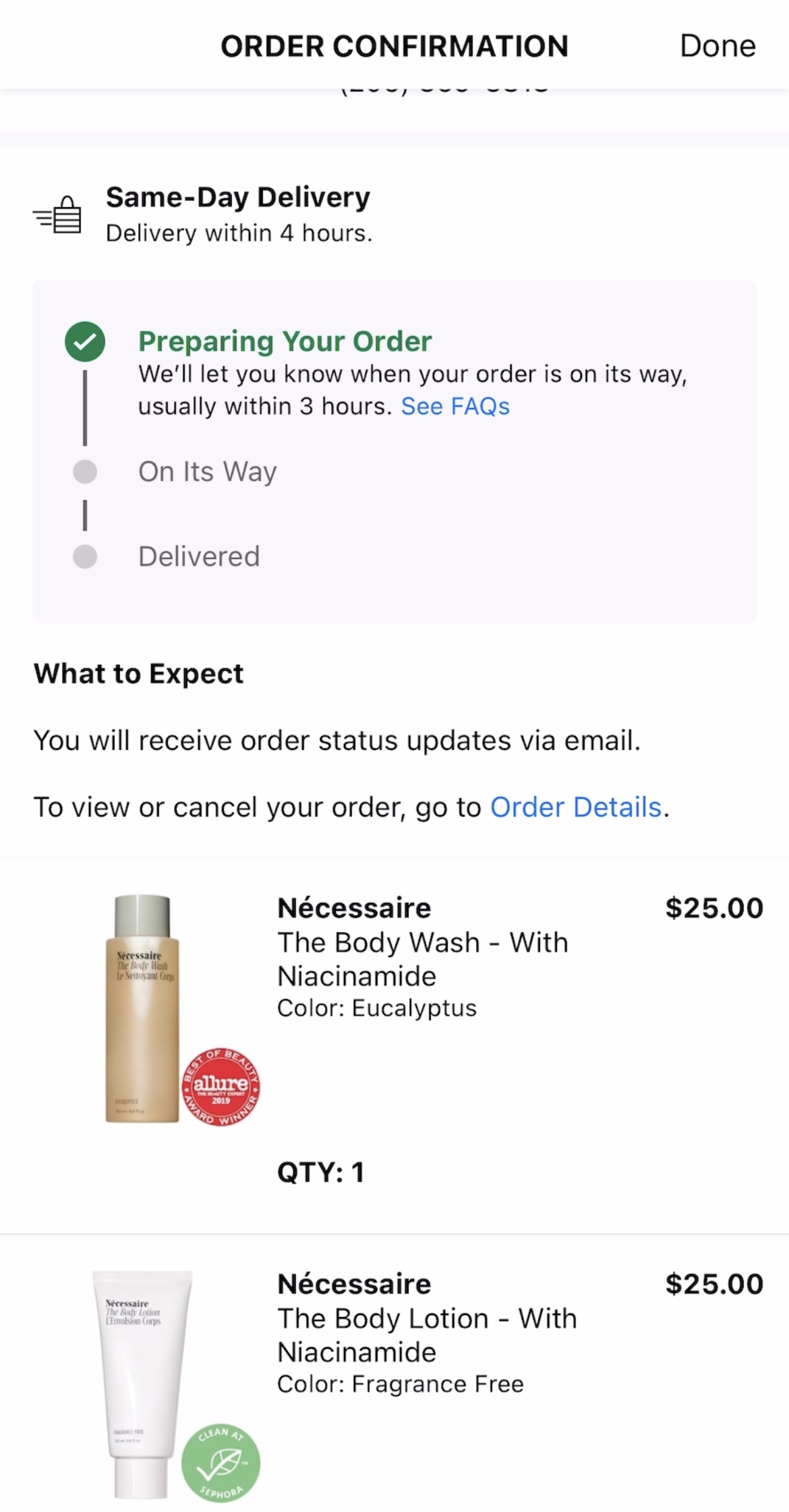
Task: Tap the Allure Best of Beauty badge
Action: tap(221, 1086)
